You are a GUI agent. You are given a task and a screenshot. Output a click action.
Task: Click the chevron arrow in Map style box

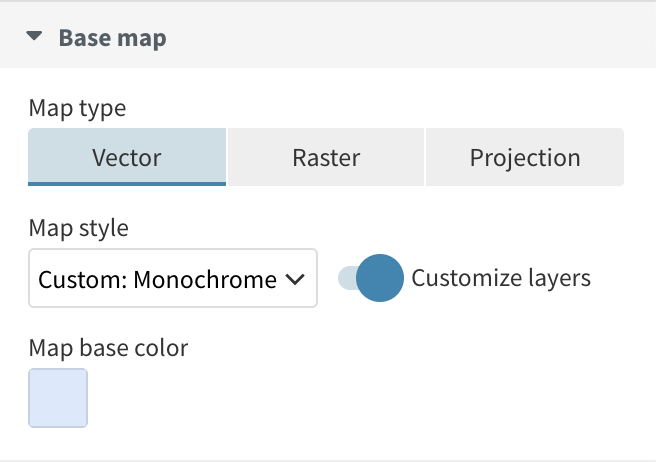[x=295, y=279]
